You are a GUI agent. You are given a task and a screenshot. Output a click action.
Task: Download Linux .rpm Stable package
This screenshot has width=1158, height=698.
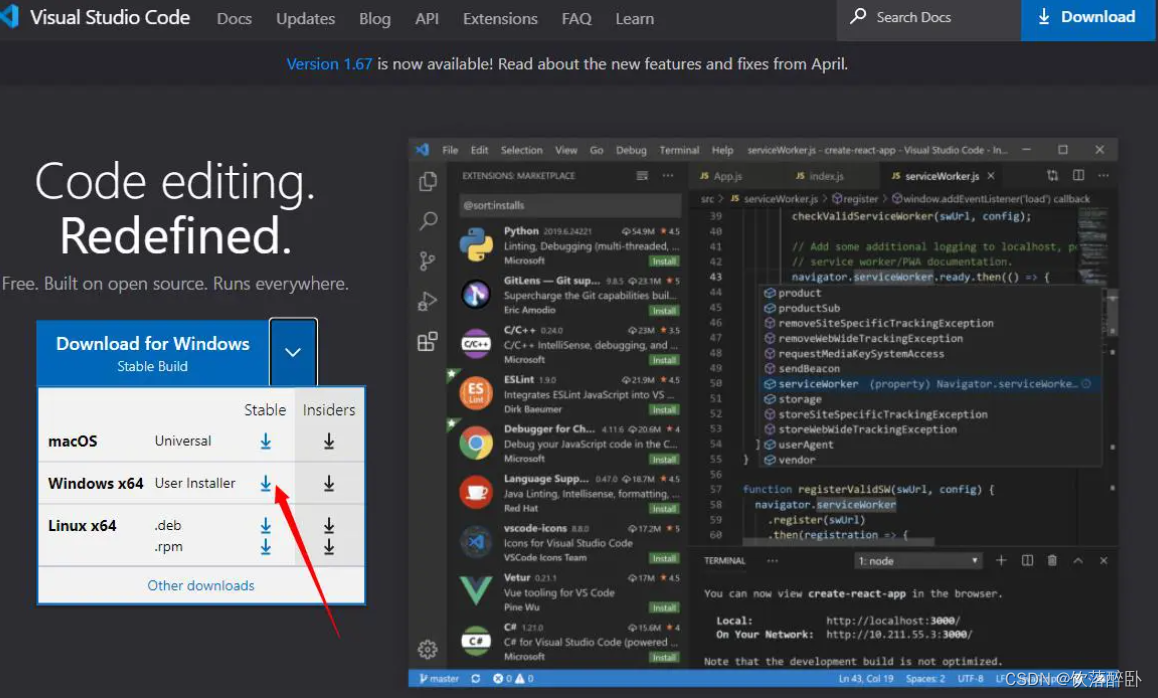click(265, 547)
